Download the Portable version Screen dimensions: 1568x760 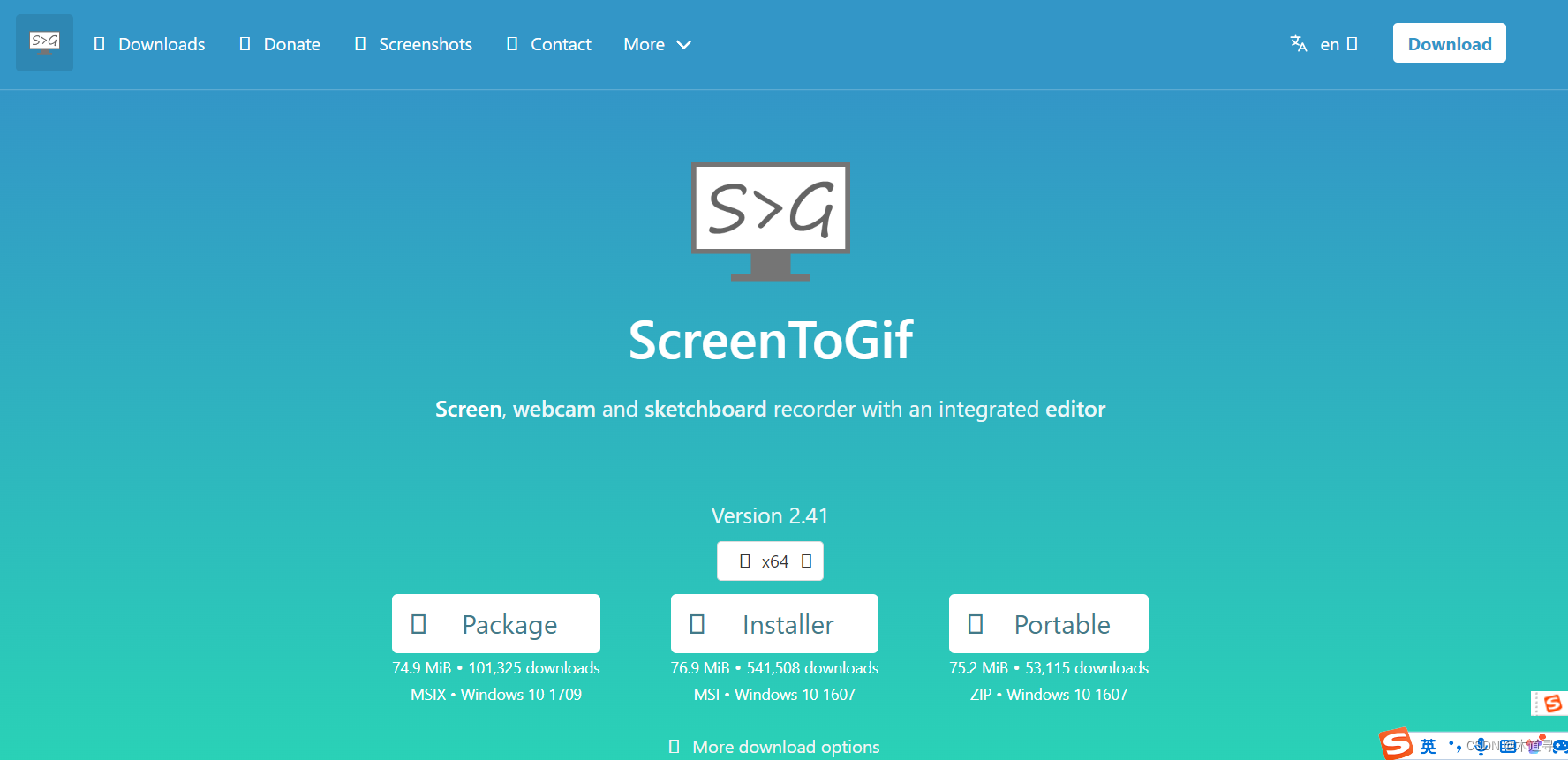[1049, 624]
